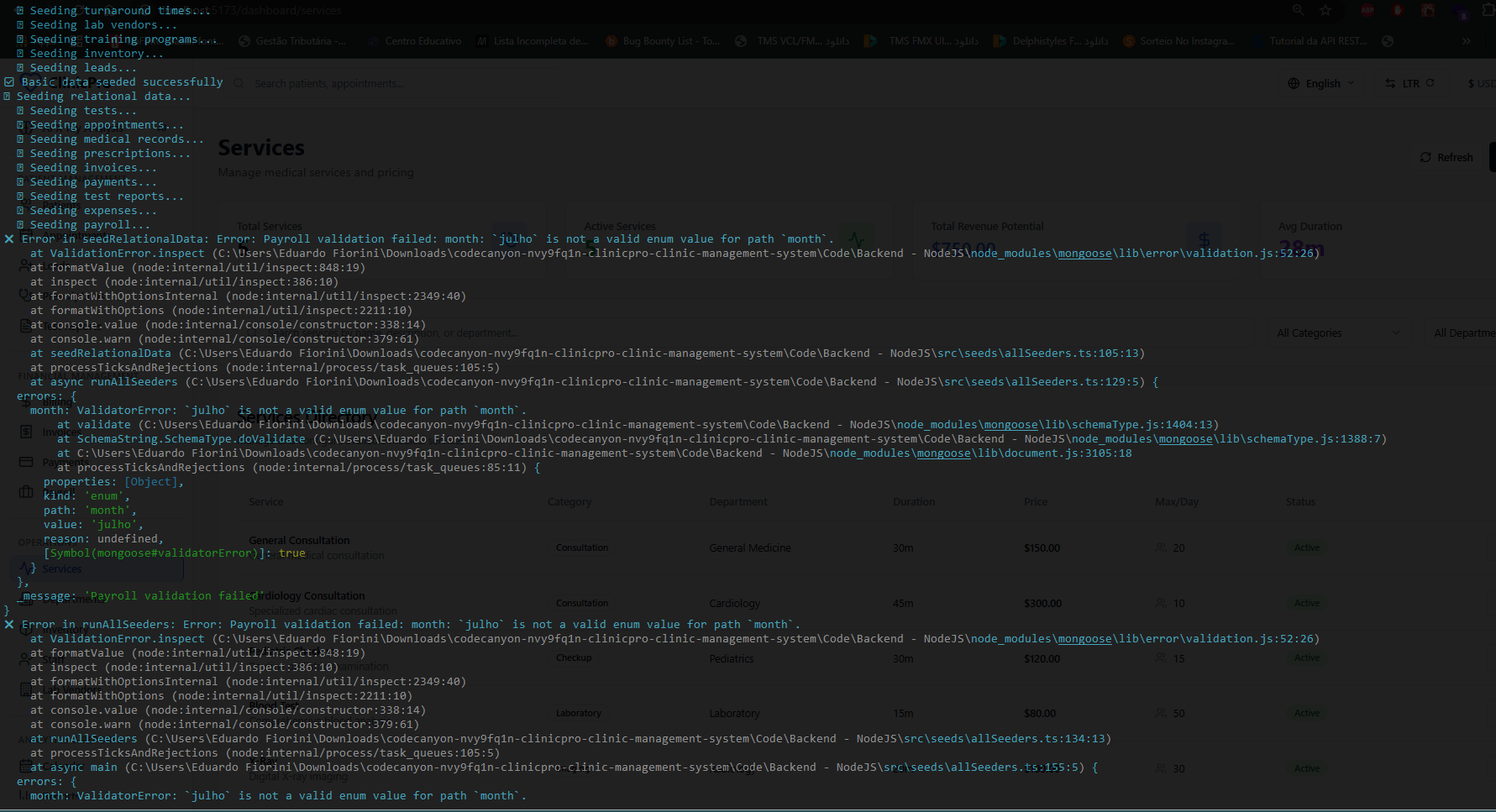Click the Price column header
This screenshot has height=812, width=1496.
[1036, 501]
